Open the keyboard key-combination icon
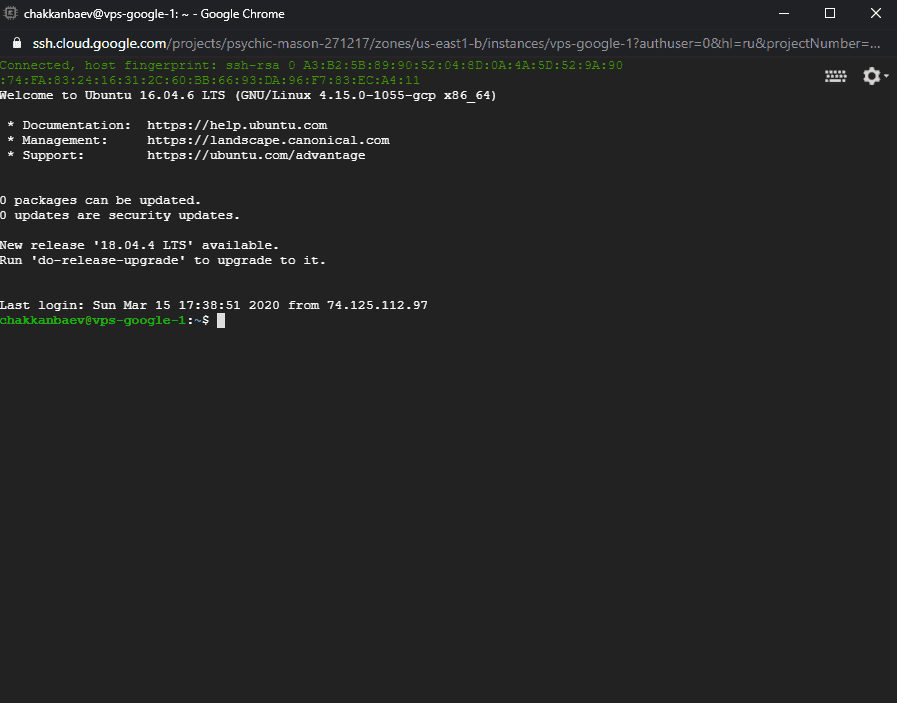897x703 pixels. click(835, 76)
